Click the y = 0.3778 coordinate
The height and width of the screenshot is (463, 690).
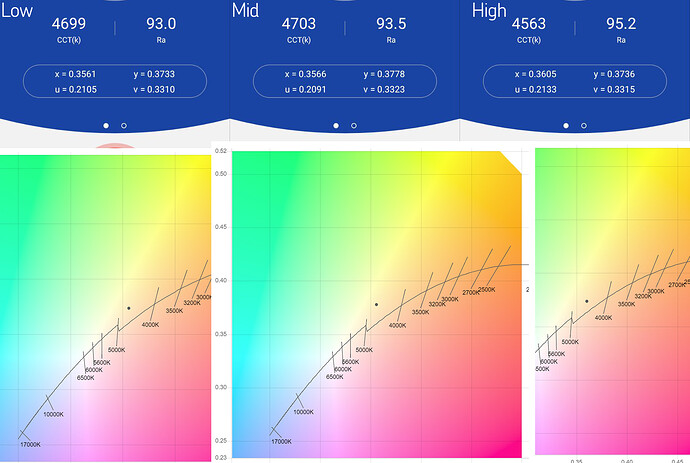[384, 74]
